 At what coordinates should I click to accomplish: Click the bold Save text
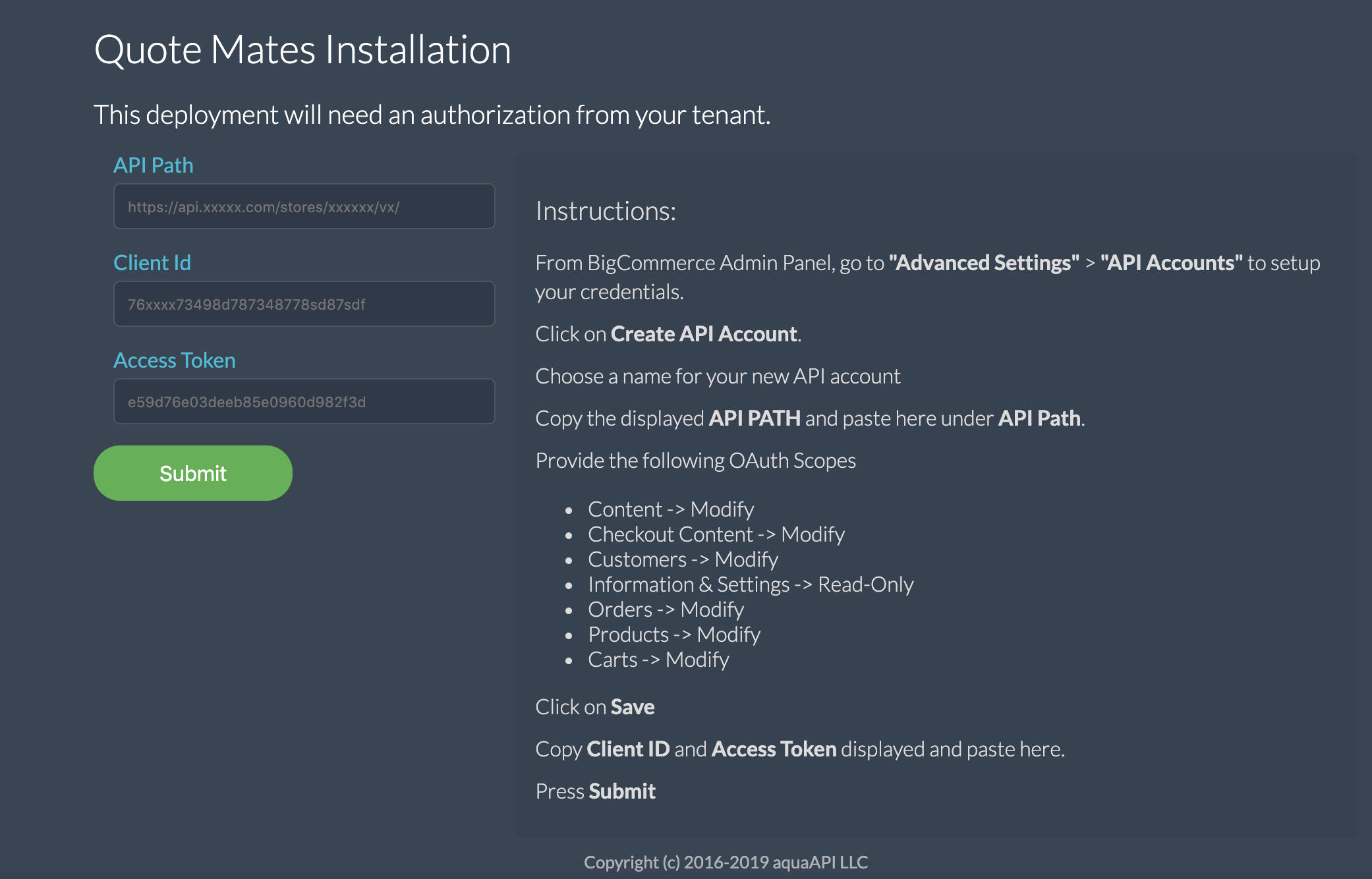point(632,707)
